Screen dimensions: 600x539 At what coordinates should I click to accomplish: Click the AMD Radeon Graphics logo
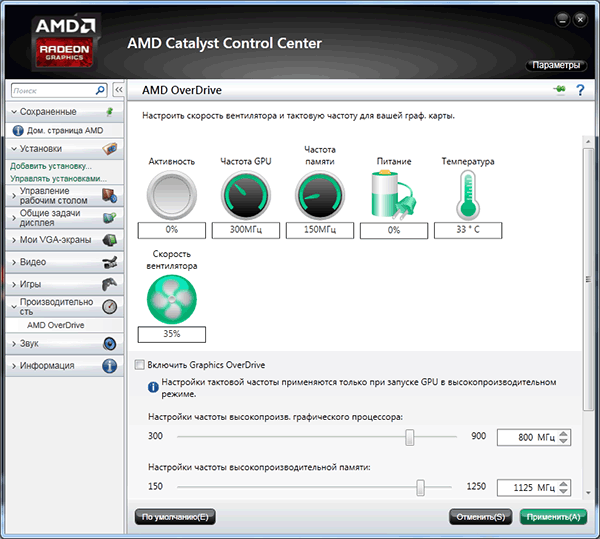(65, 42)
